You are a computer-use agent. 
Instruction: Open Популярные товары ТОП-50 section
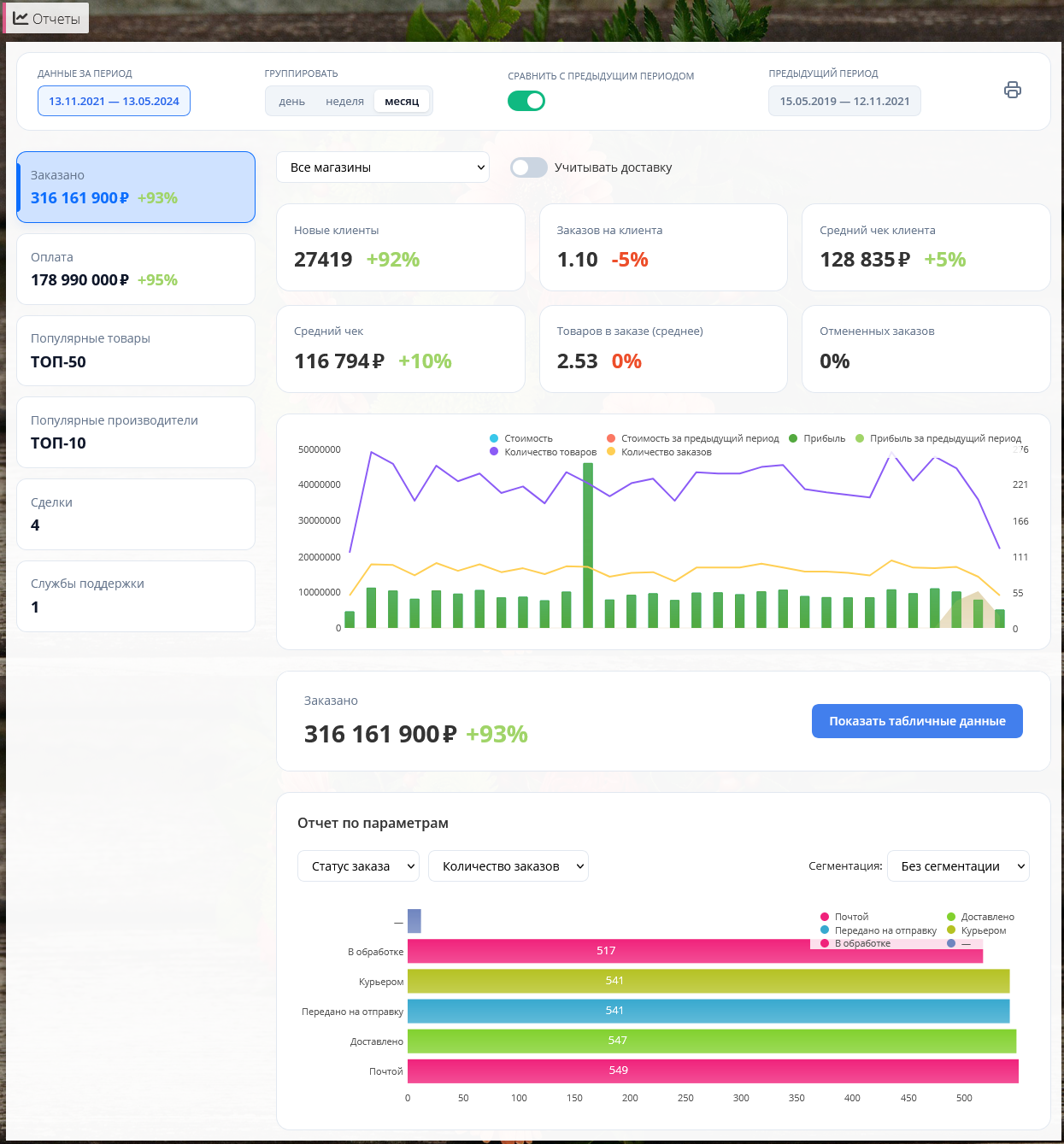point(136,350)
